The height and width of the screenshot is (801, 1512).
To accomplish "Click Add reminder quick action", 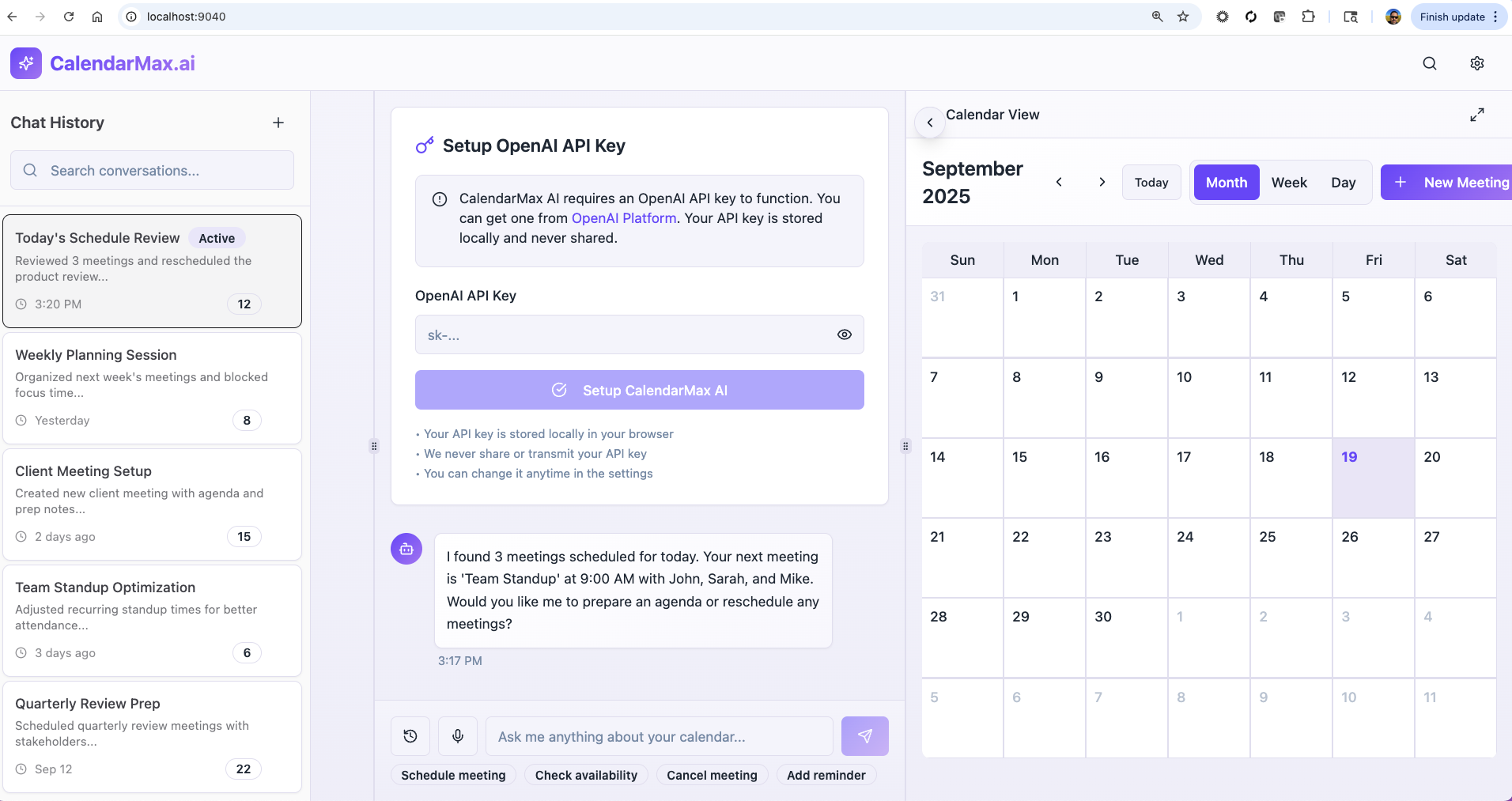I will 826,775.
